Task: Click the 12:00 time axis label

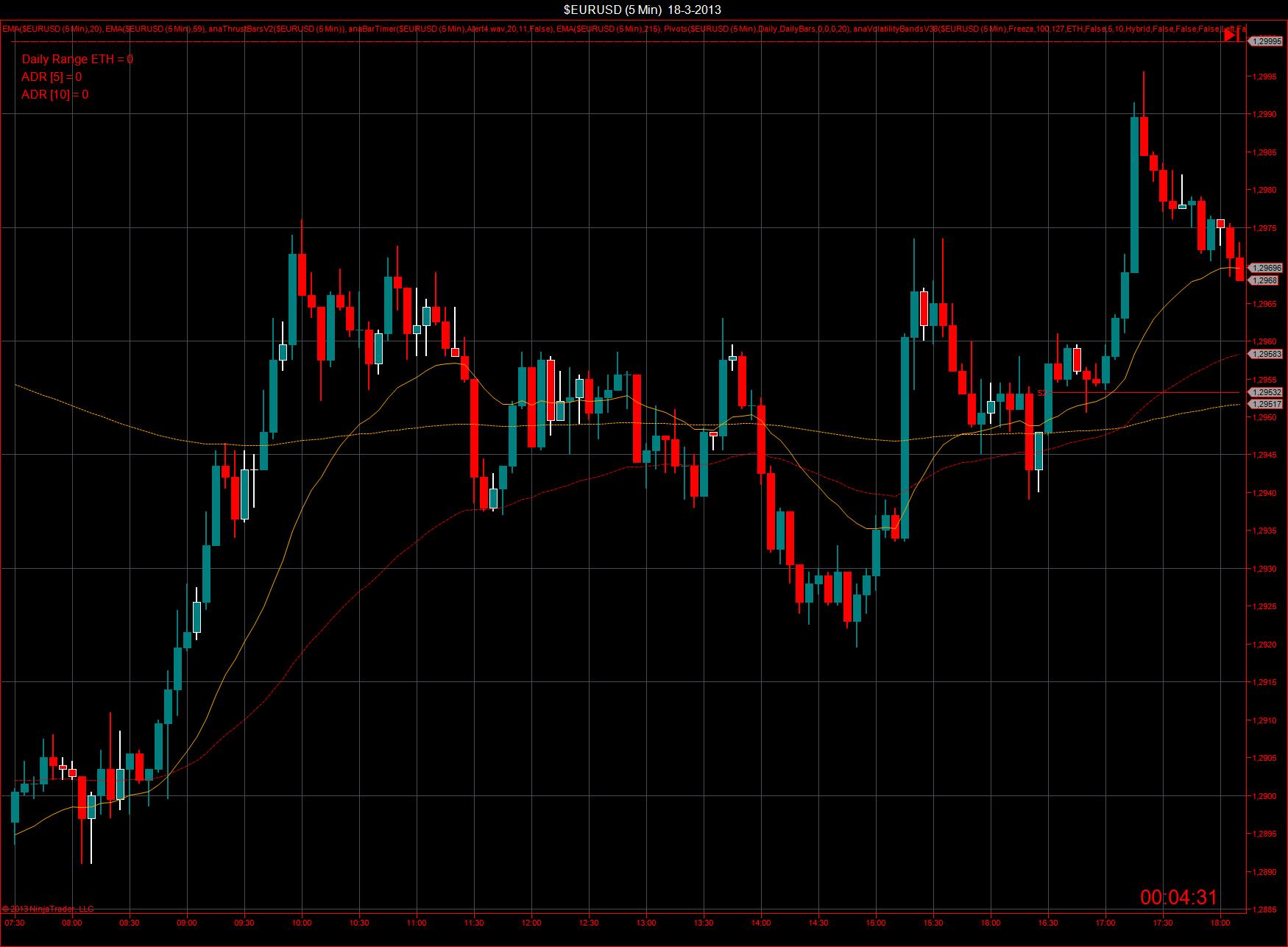Action: [531, 923]
